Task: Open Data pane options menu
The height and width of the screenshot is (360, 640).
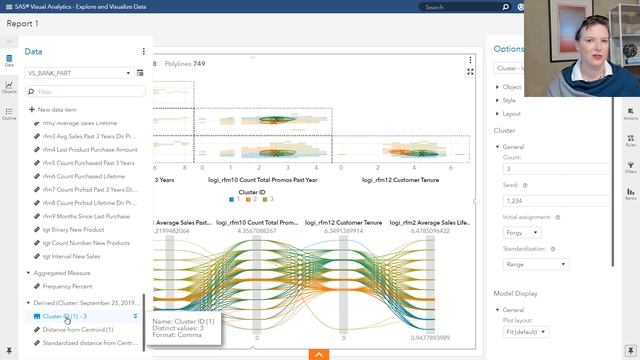Action: 143,51
